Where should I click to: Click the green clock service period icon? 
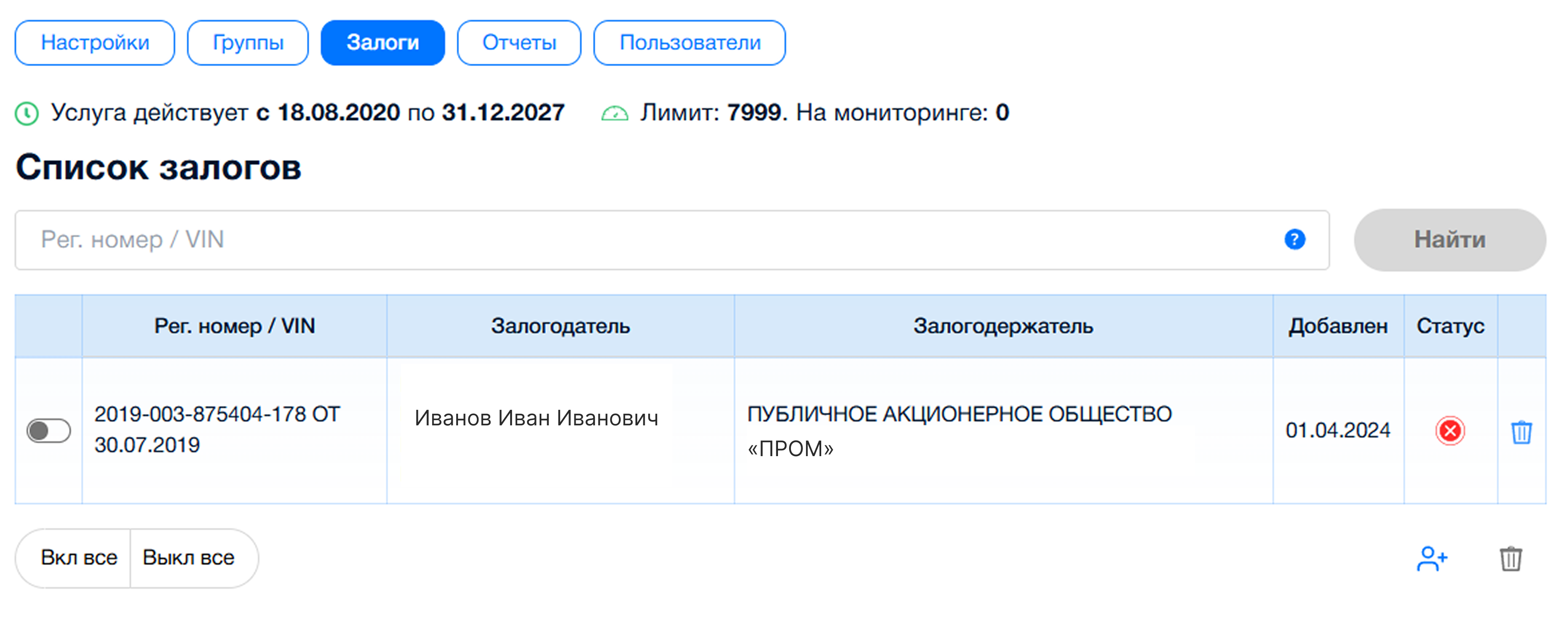click(27, 113)
